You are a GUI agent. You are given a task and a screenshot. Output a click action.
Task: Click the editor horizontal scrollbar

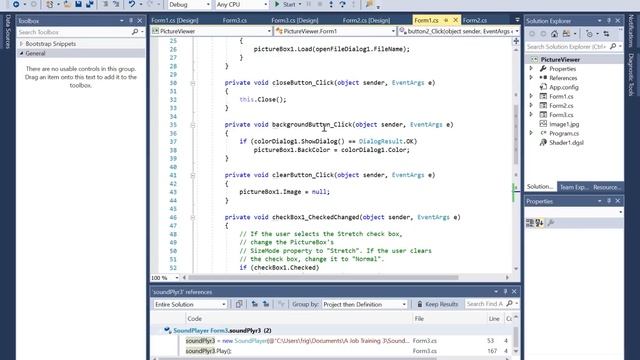(322, 278)
